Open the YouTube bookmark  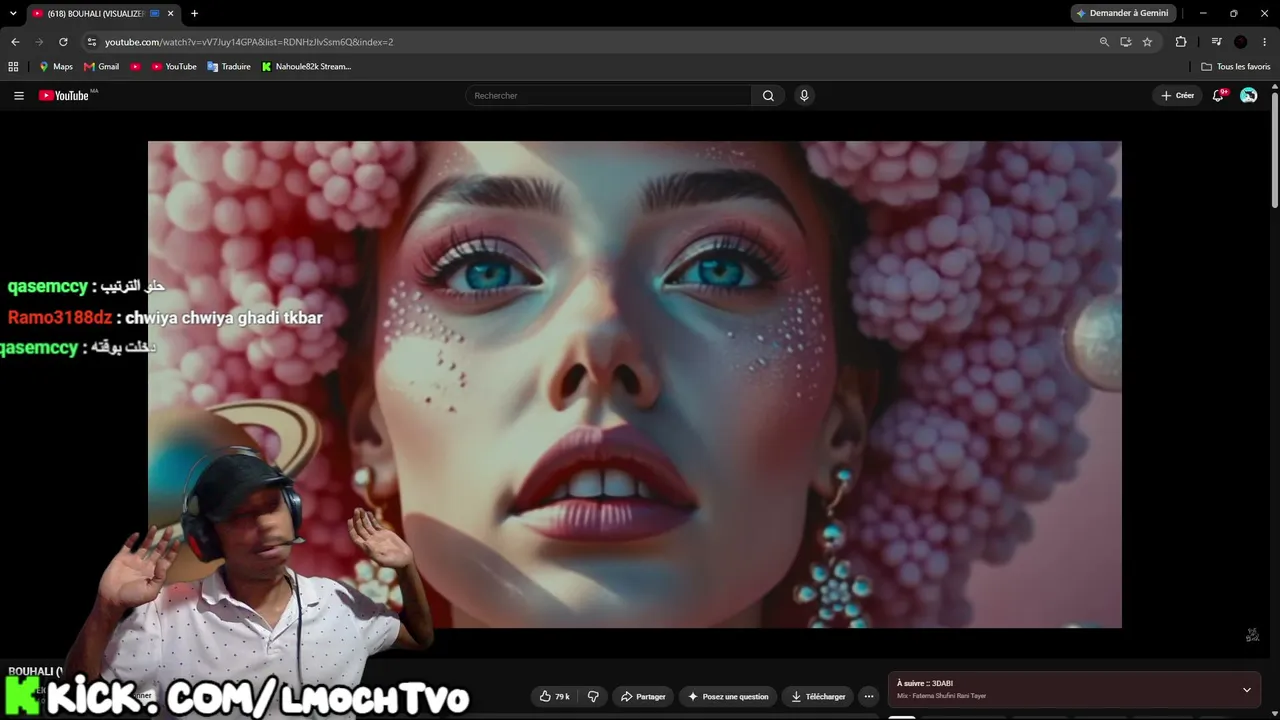(174, 66)
